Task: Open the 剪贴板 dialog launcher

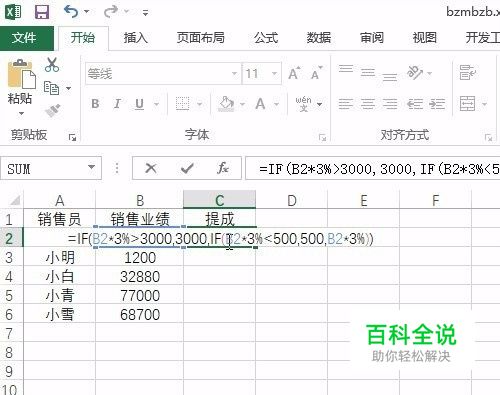Action: pyautogui.click(x=72, y=137)
